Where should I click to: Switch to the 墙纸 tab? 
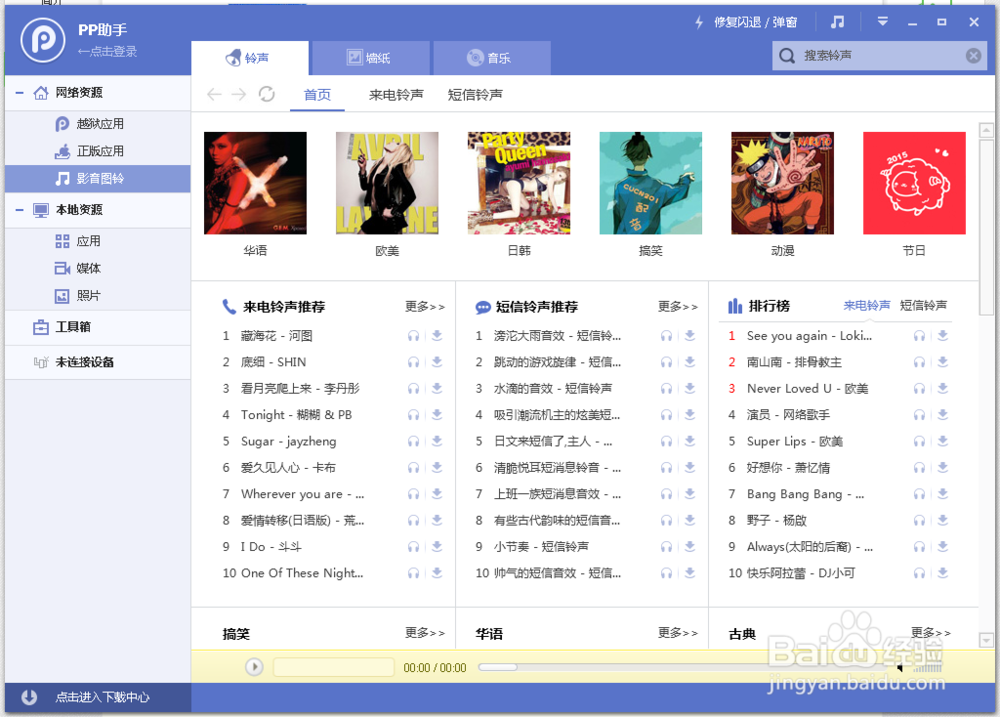click(369, 58)
